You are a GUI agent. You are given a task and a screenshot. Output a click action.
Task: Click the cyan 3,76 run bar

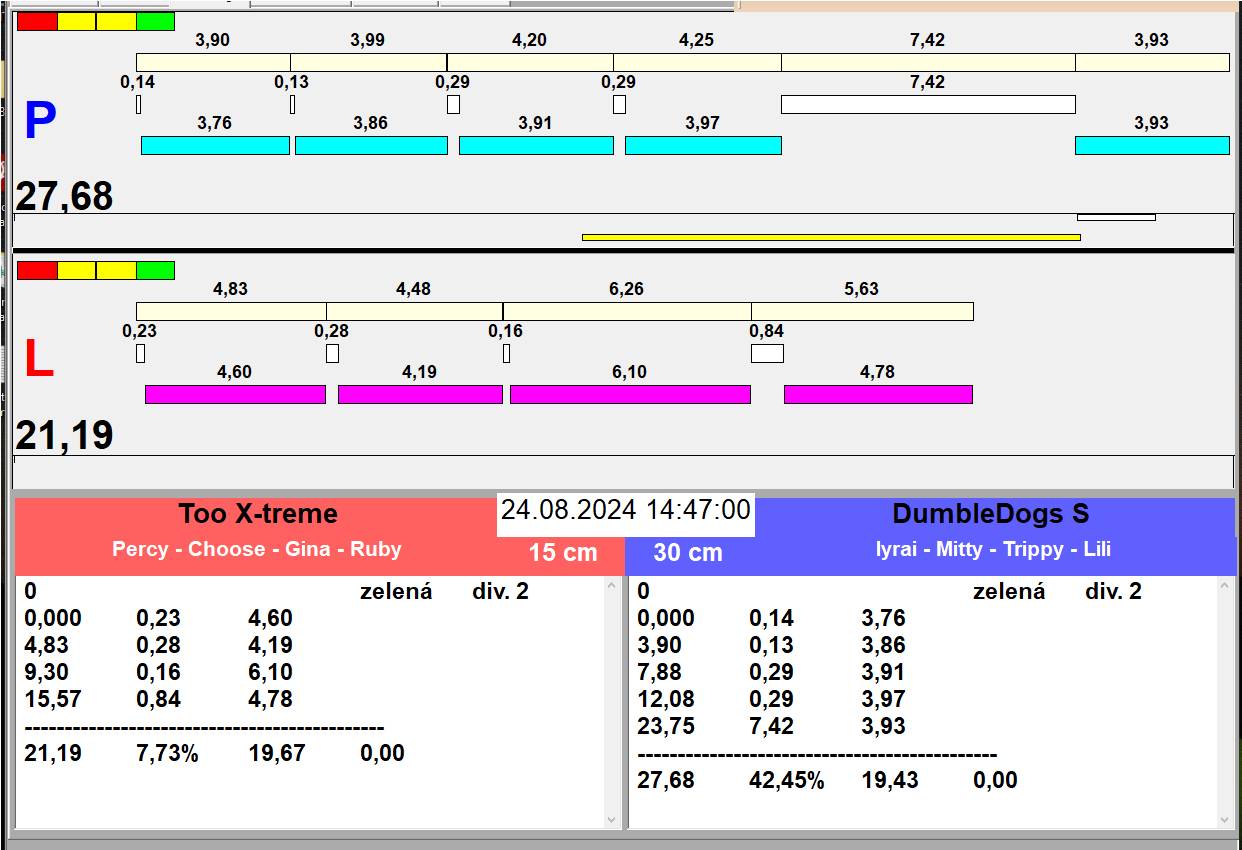tap(215, 145)
